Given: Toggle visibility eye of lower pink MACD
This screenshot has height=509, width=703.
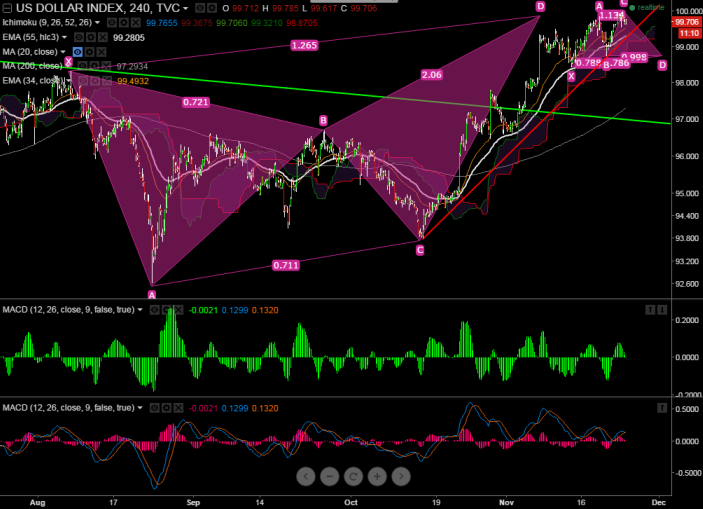Looking at the screenshot, I should pos(155,408).
